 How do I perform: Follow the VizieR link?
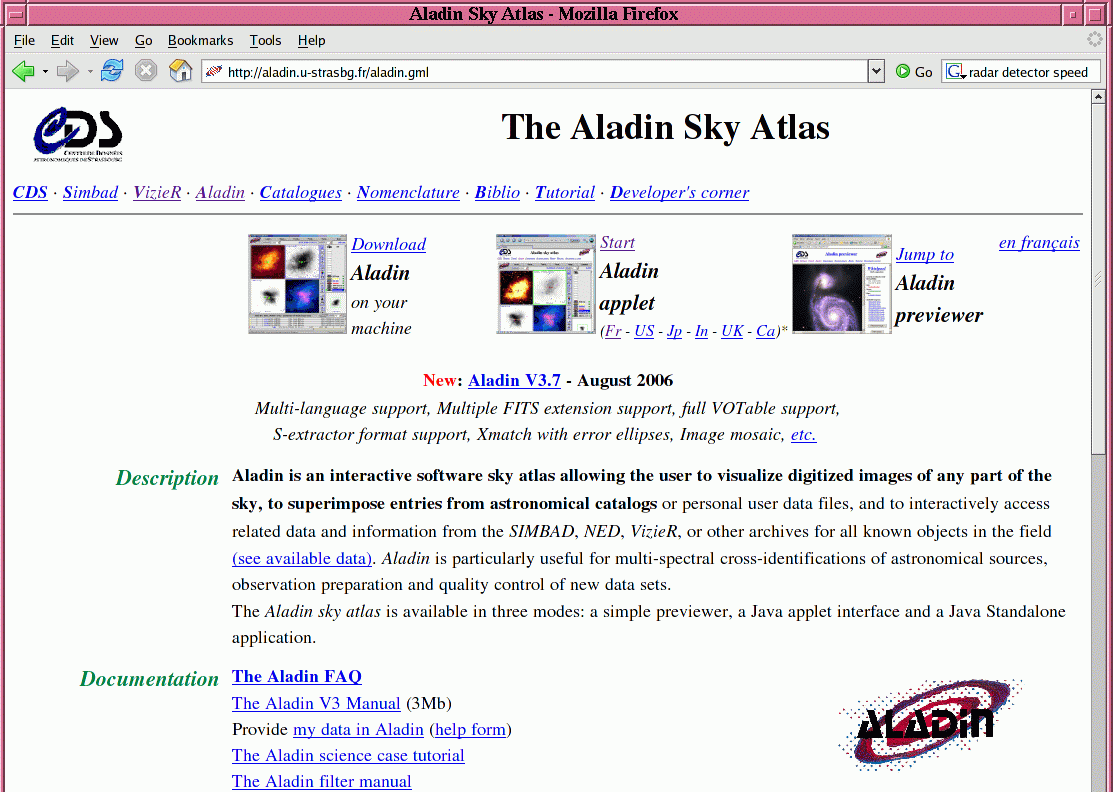click(157, 192)
